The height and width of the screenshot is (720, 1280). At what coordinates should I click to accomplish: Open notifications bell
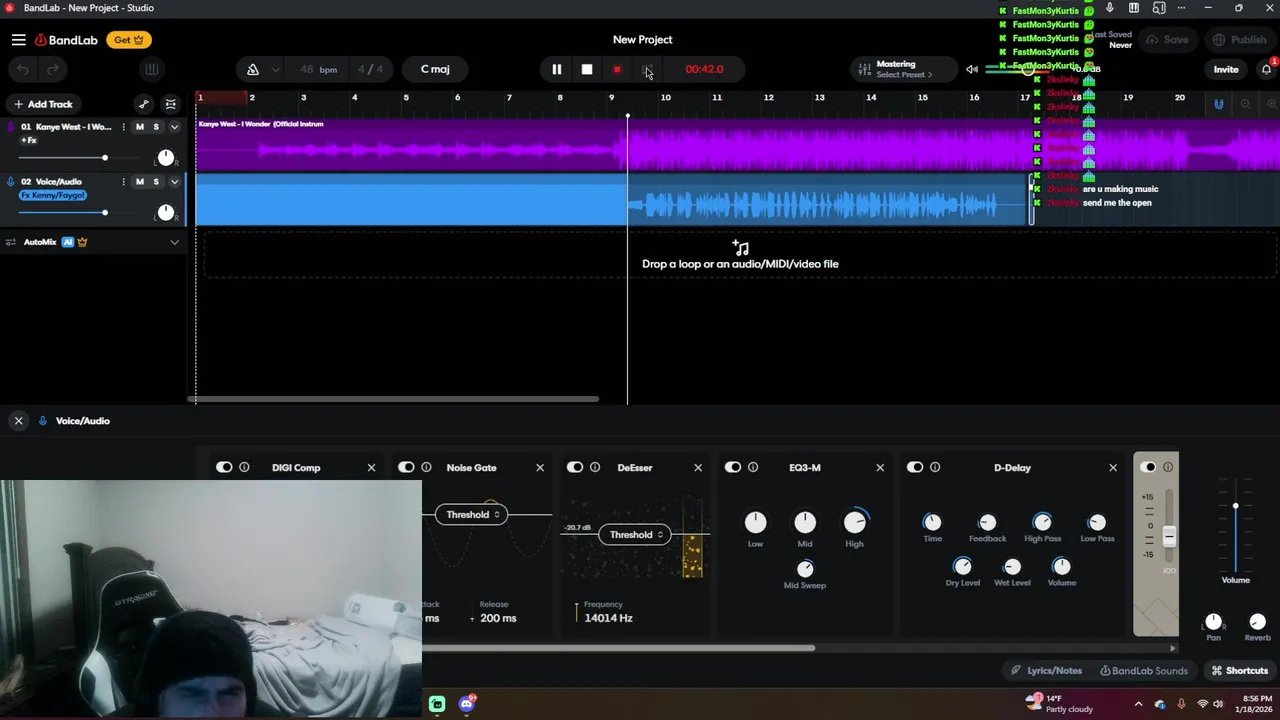[1266, 69]
